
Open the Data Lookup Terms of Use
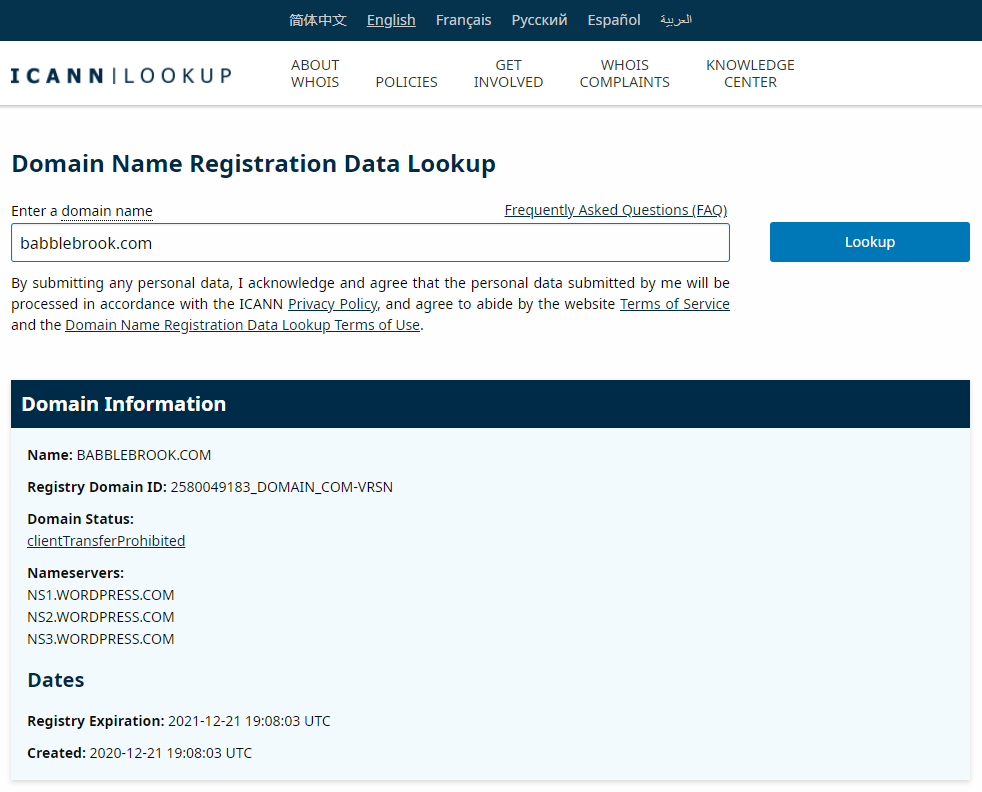point(242,324)
